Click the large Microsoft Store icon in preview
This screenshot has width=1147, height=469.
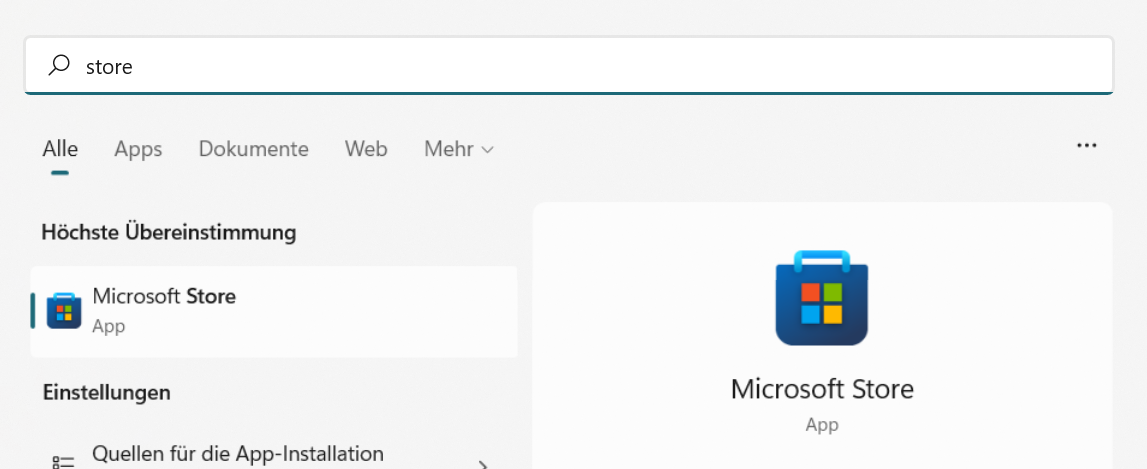(821, 298)
